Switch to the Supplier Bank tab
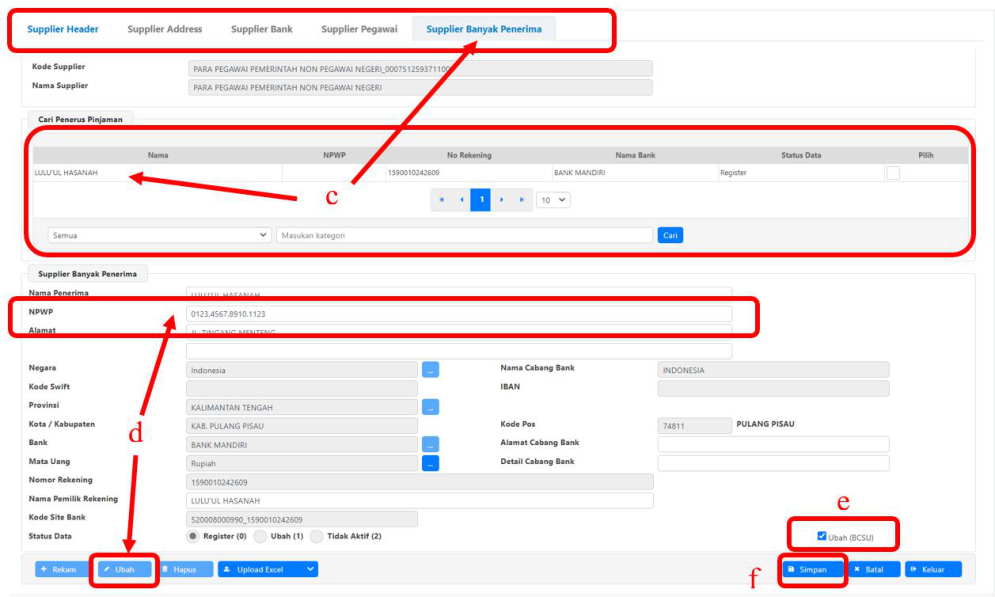This screenshot has width=995, height=597. [262, 29]
